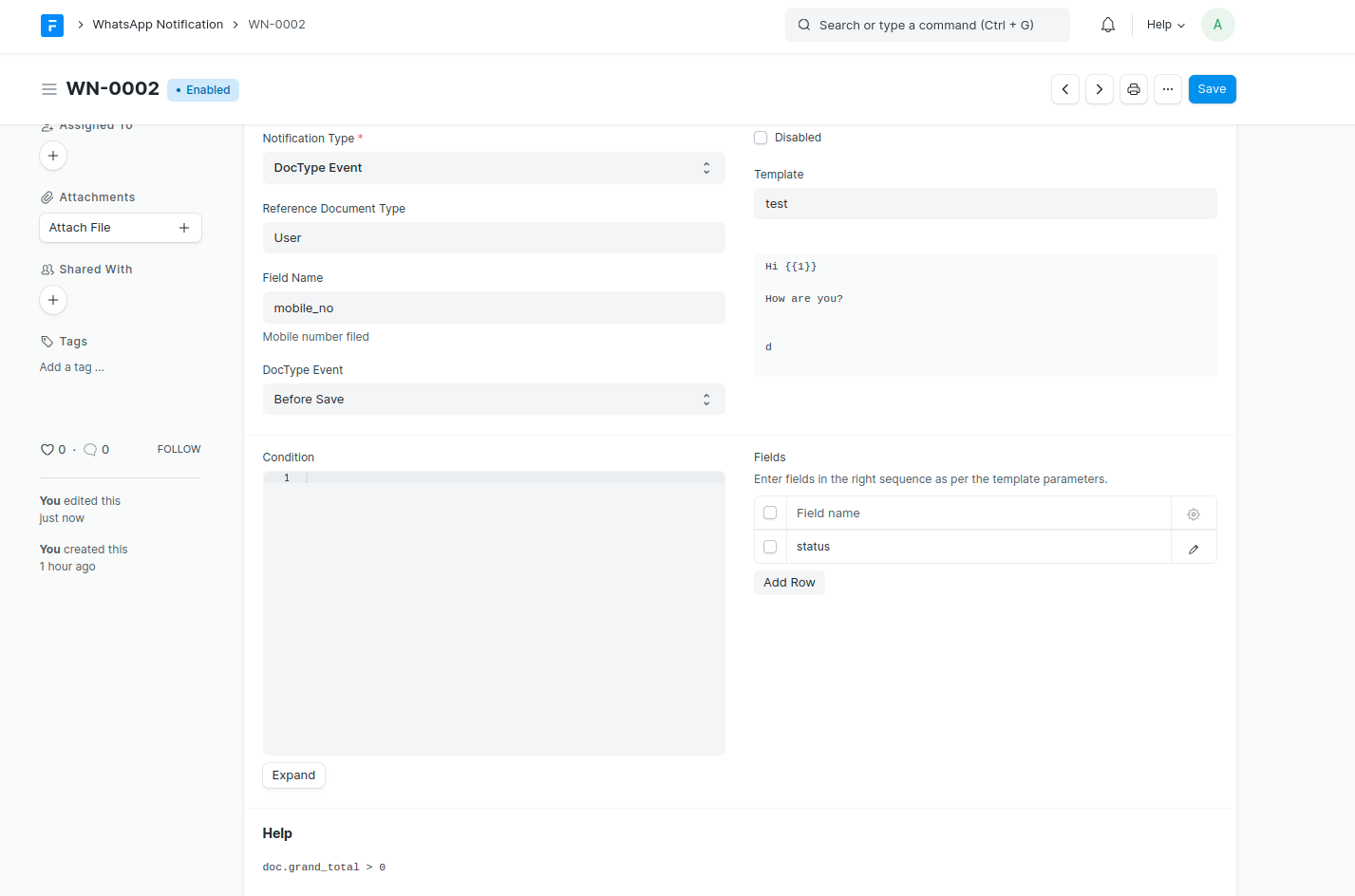1355x896 pixels.
Task: Save the document
Action: (x=1213, y=89)
